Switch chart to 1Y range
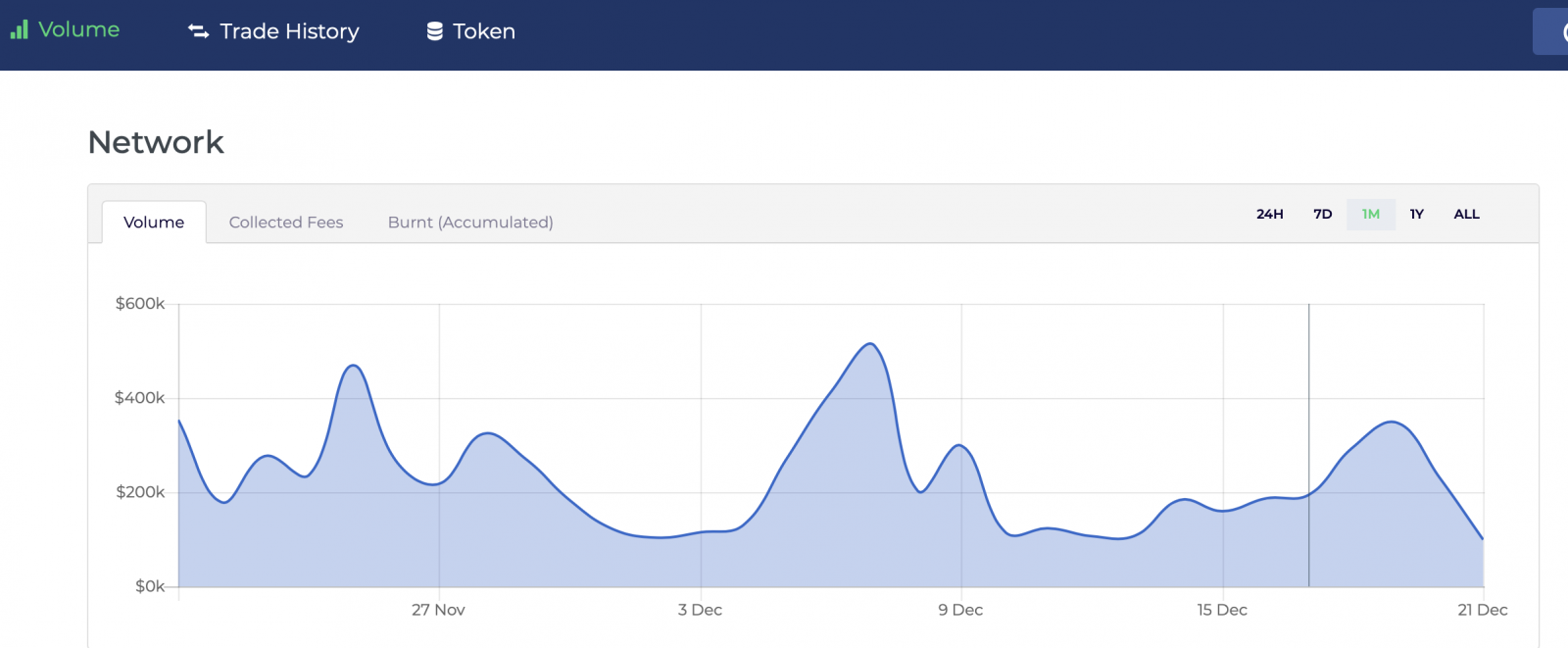 tap(1416, 214)
